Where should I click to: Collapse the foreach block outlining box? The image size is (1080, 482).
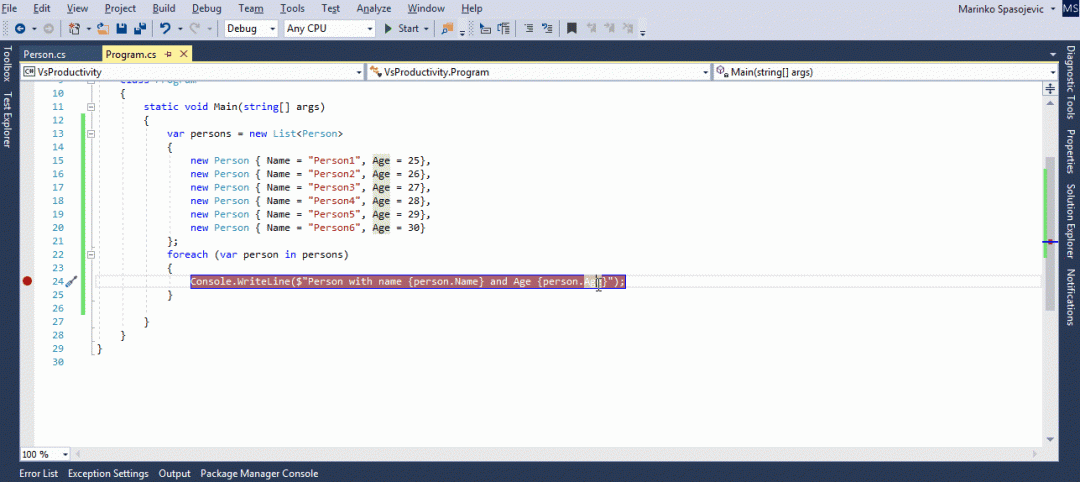point(91,255)
